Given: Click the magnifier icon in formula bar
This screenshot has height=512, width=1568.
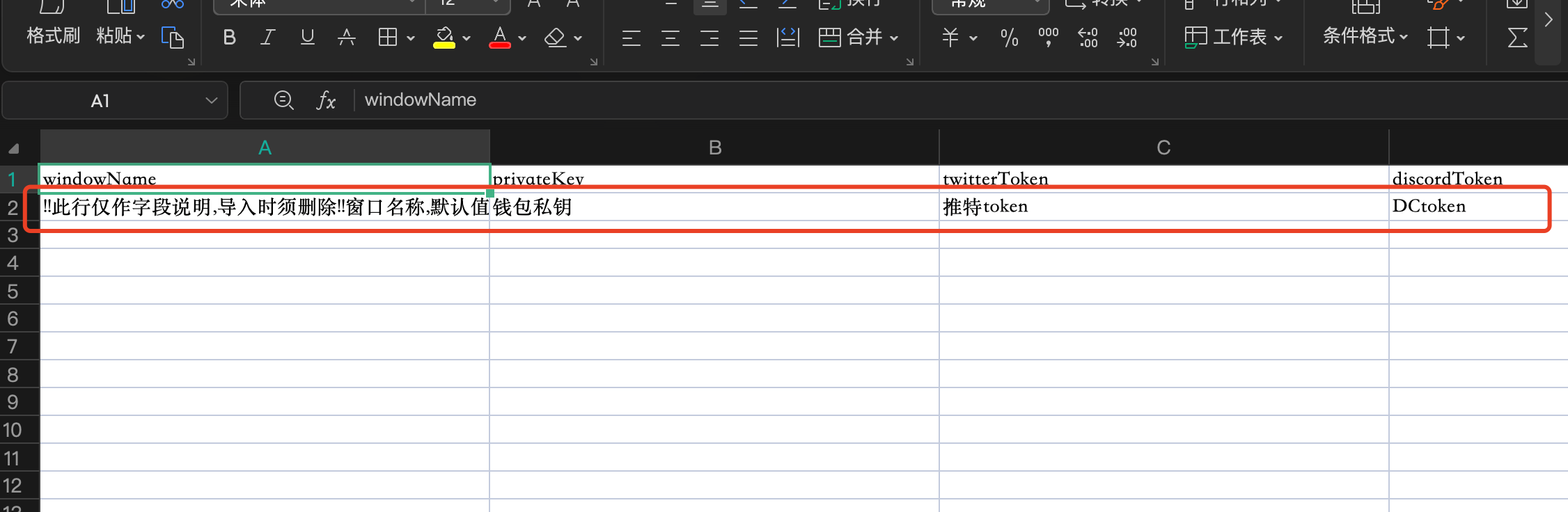Looking at the screenshot, I should click(x=283, y=101).
